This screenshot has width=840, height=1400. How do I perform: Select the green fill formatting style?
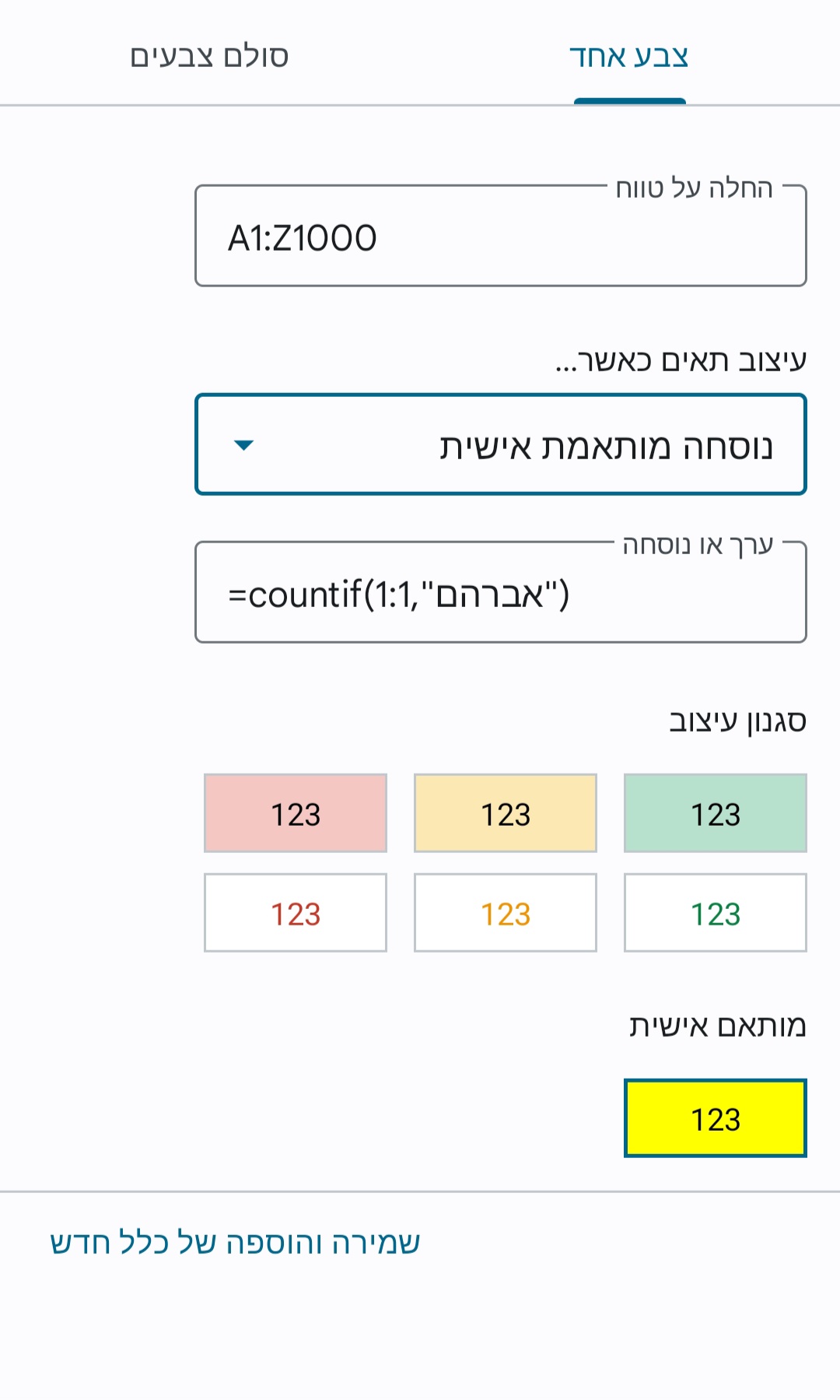point(715,812)
